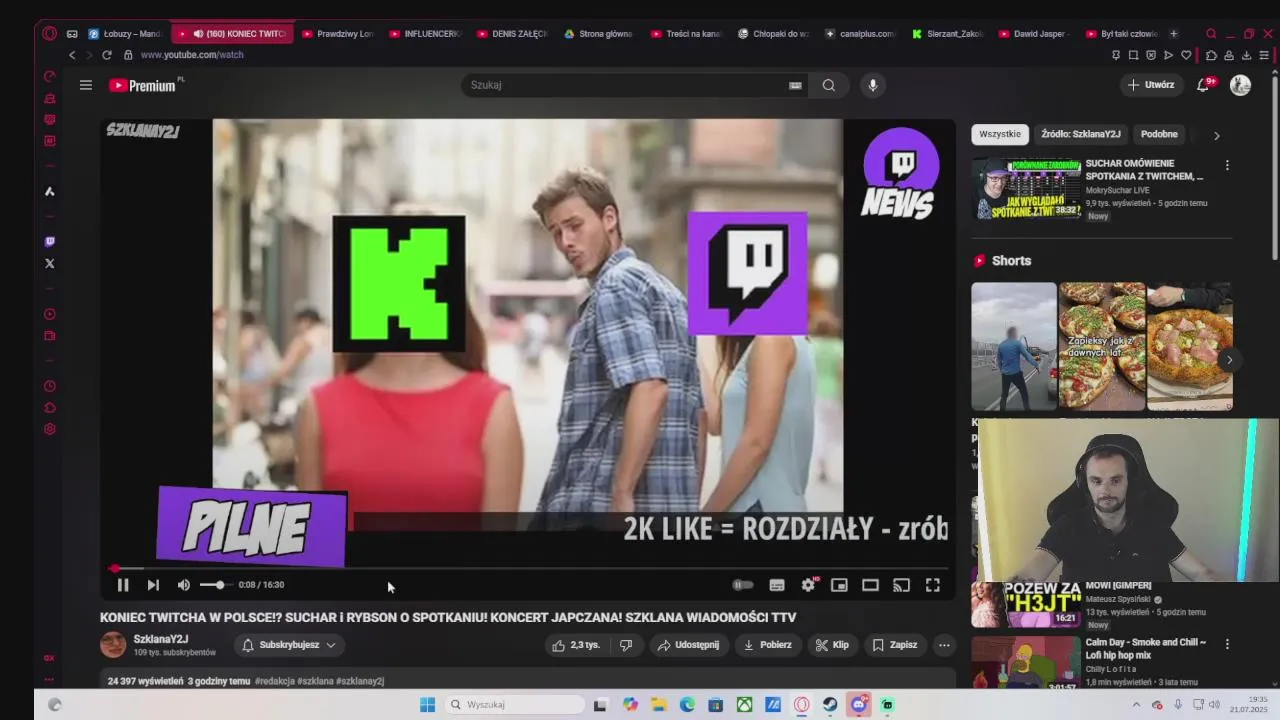Open video settings gear
The height and width of the screenshot is (720, 1280).
[x=808, y=585]
